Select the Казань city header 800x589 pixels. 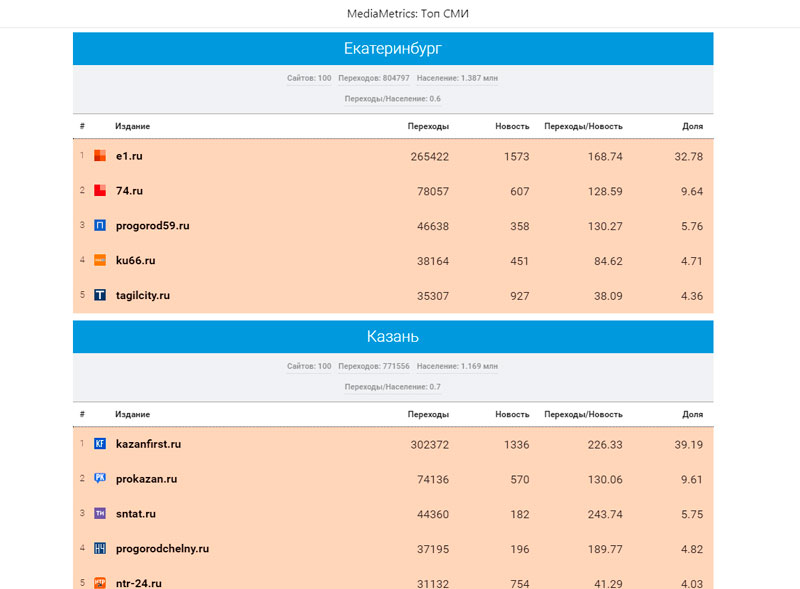pyautogui.click(x=392, y=337)
